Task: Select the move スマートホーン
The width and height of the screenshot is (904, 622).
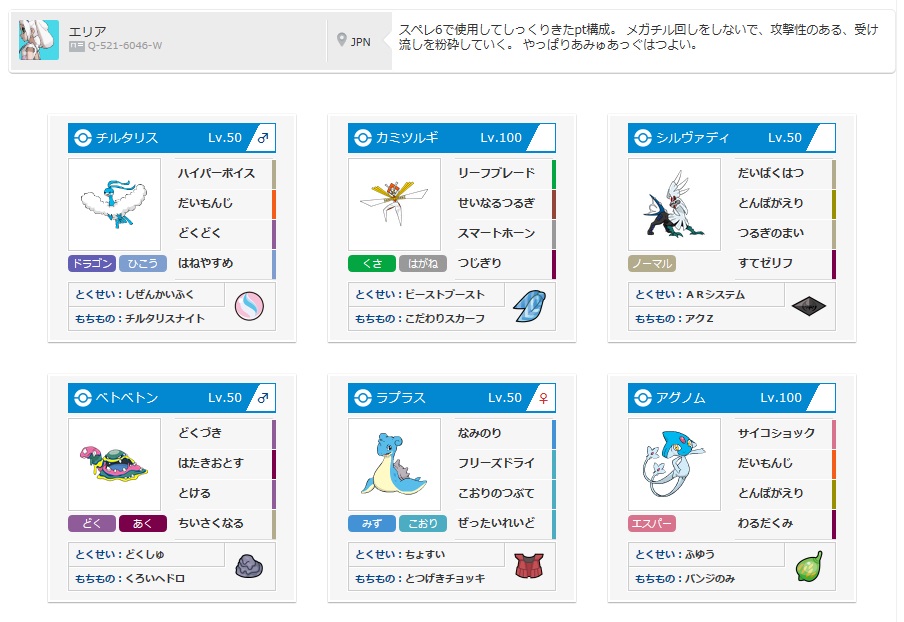Action: (x=505, y=233)
